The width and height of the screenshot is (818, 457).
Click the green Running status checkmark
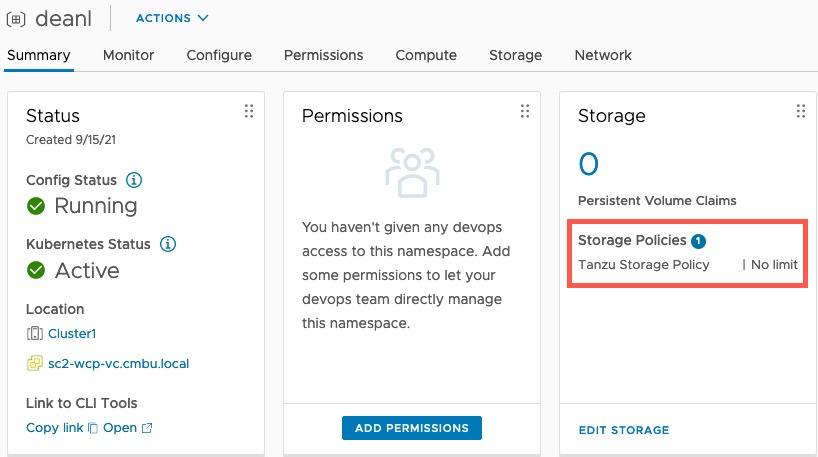(36, 206)
